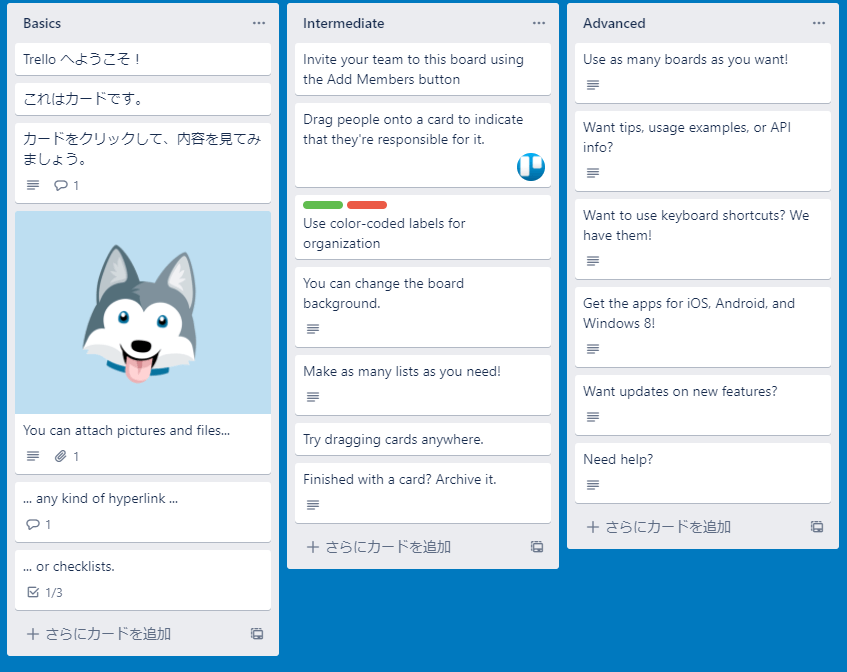Viewport: 847px width, 672px height.
Task: Click the template icon at bottom of Advanced list
Action: click(x=817, y=527)
